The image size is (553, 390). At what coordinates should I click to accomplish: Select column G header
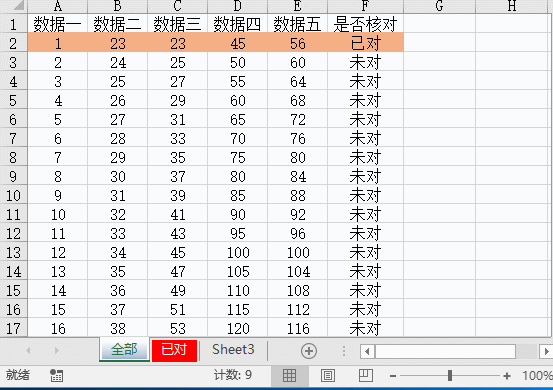(x=439, y=6)
